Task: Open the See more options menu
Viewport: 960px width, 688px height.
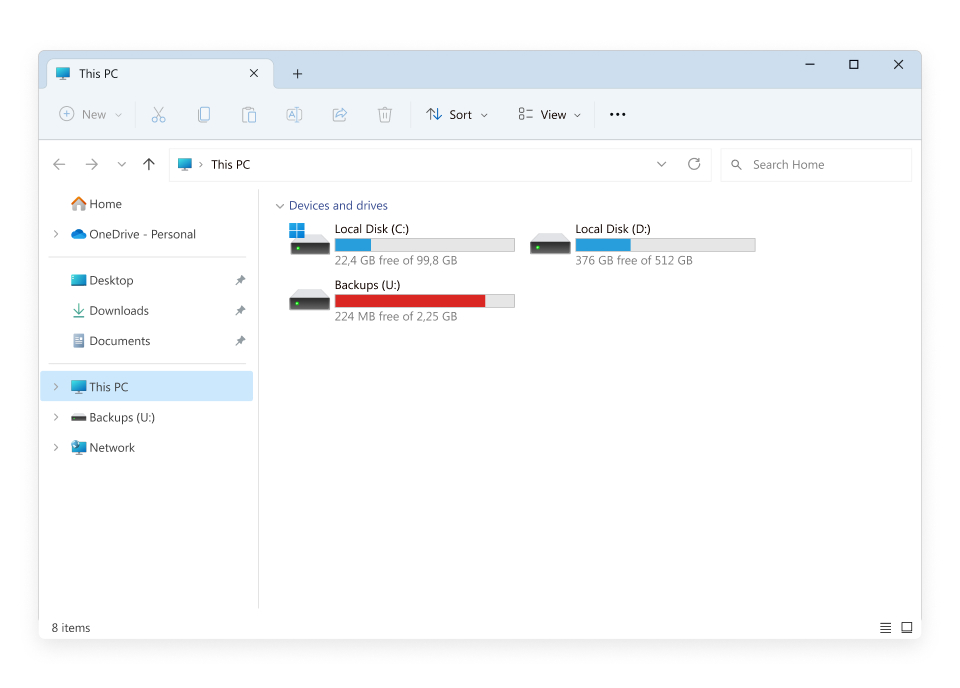Action: coord(617,115)
